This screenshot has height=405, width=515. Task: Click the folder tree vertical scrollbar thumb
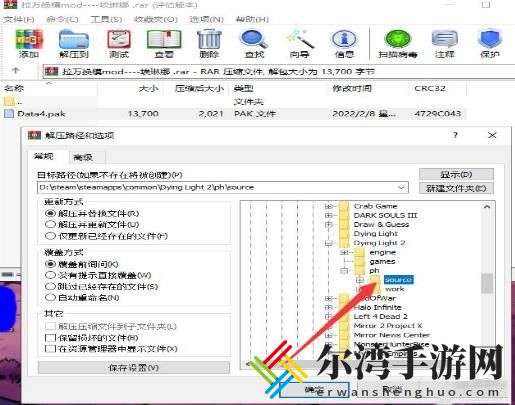[487, 283]
